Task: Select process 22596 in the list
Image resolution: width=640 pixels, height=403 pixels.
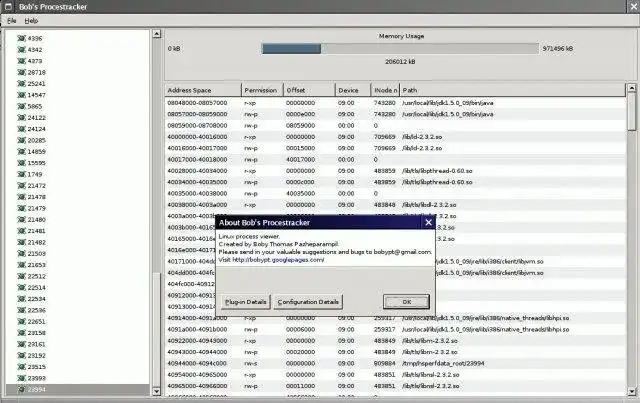Action: (36, 310)
